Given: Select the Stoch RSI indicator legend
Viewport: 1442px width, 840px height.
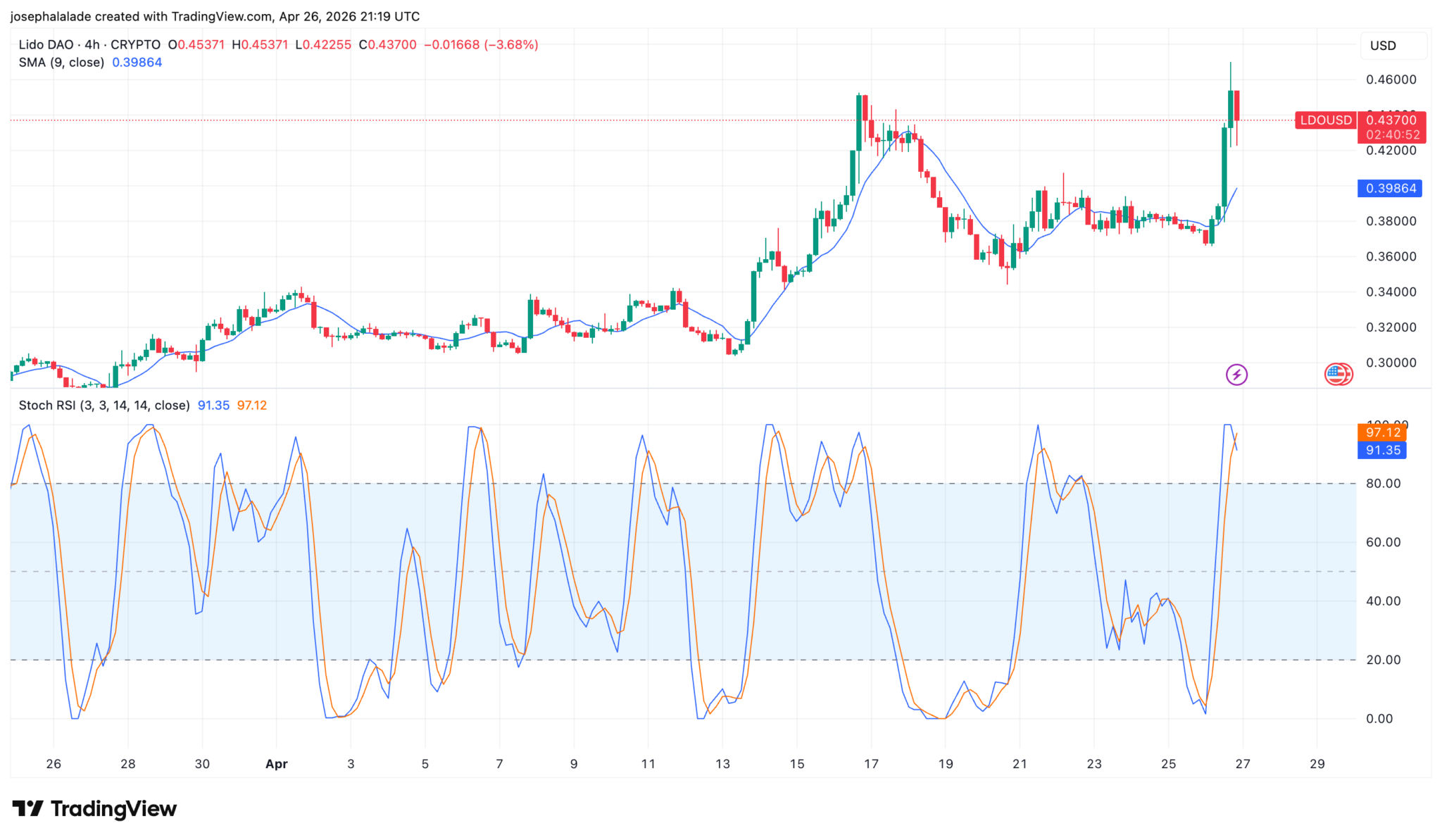Looking at the screenshot, I should coord(104,406).
